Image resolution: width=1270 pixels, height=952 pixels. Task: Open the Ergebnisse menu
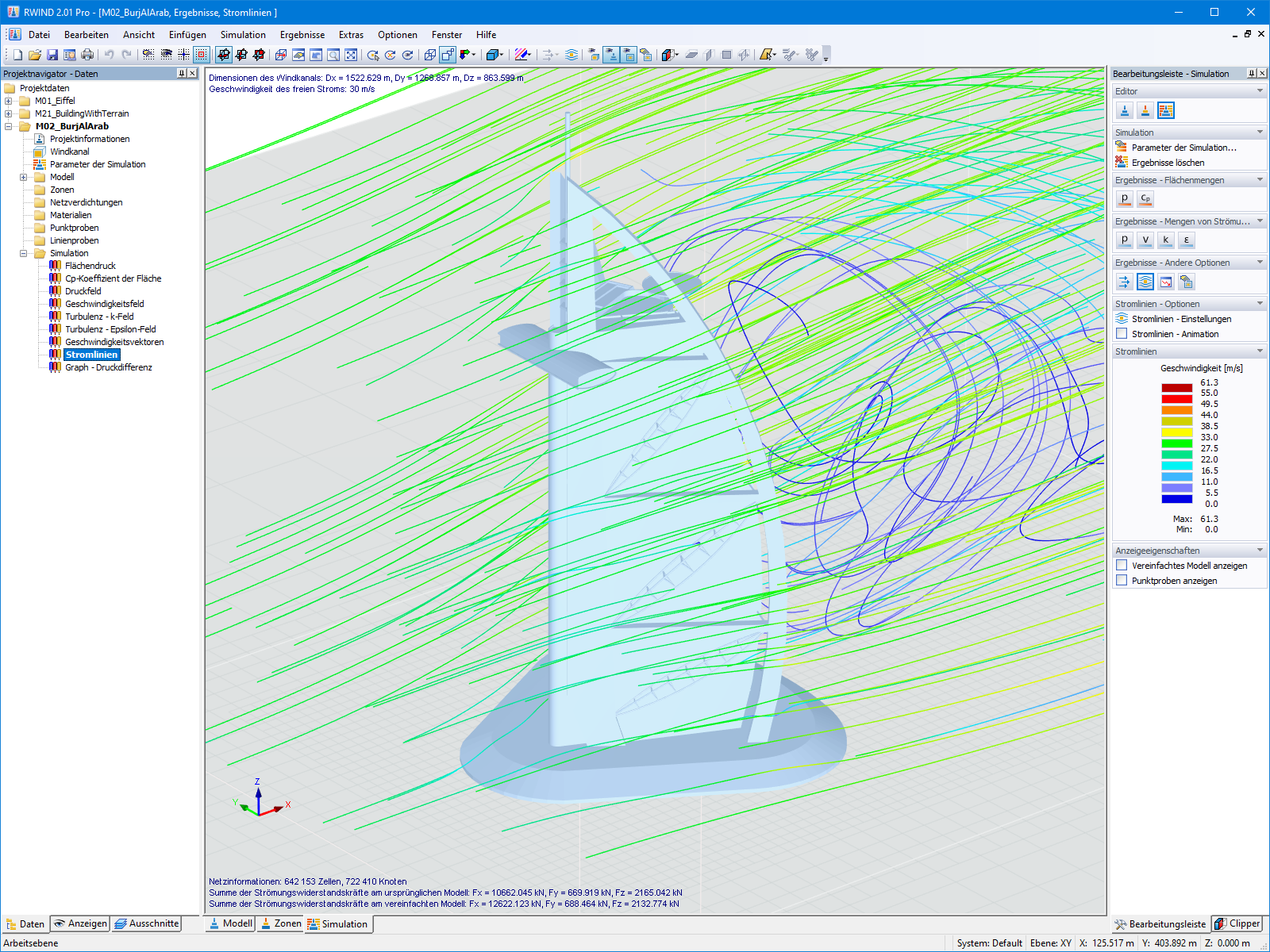(x=302, y=35)
